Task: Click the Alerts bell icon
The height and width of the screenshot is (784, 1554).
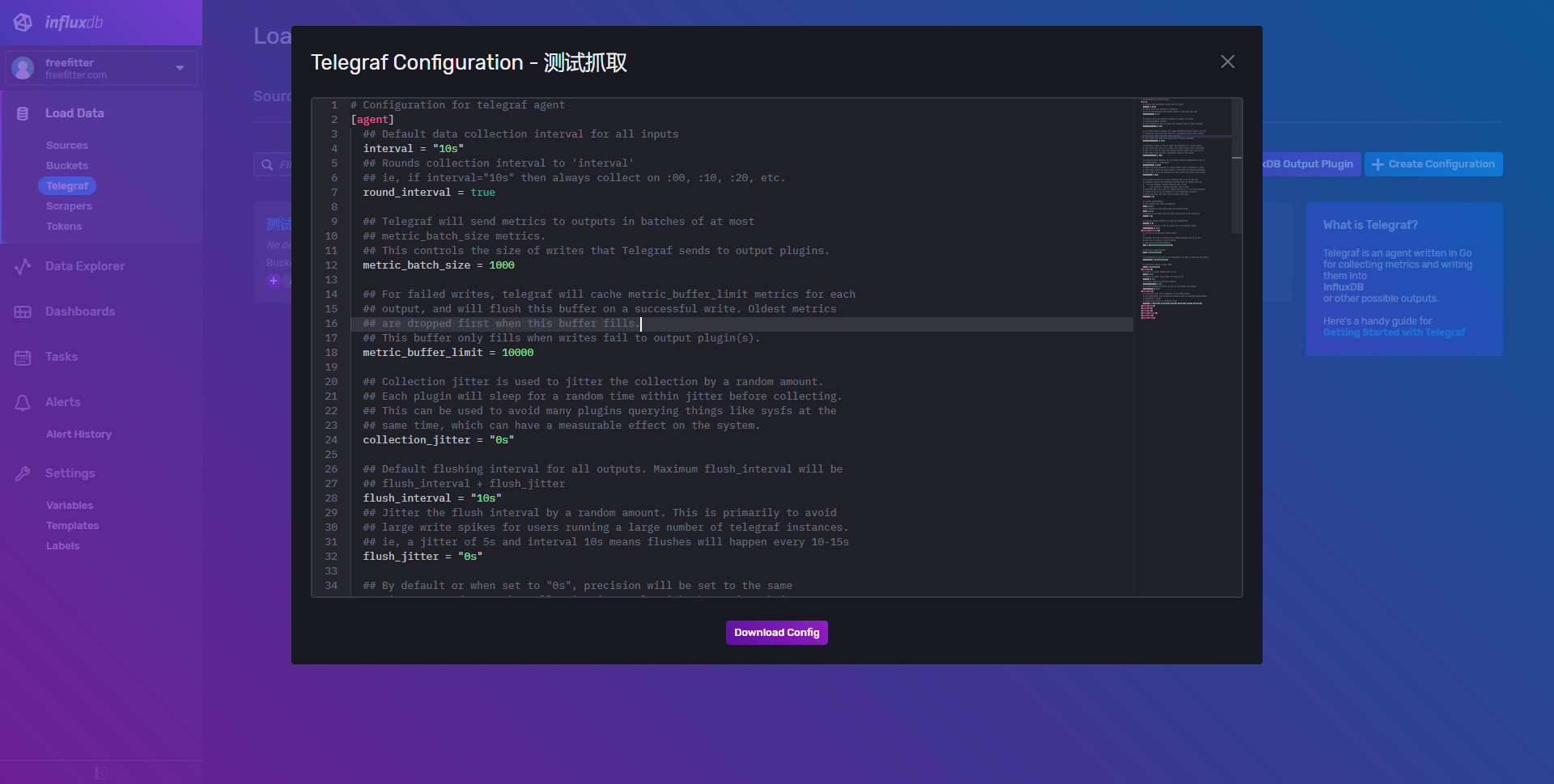Action: tap(23, 402)
